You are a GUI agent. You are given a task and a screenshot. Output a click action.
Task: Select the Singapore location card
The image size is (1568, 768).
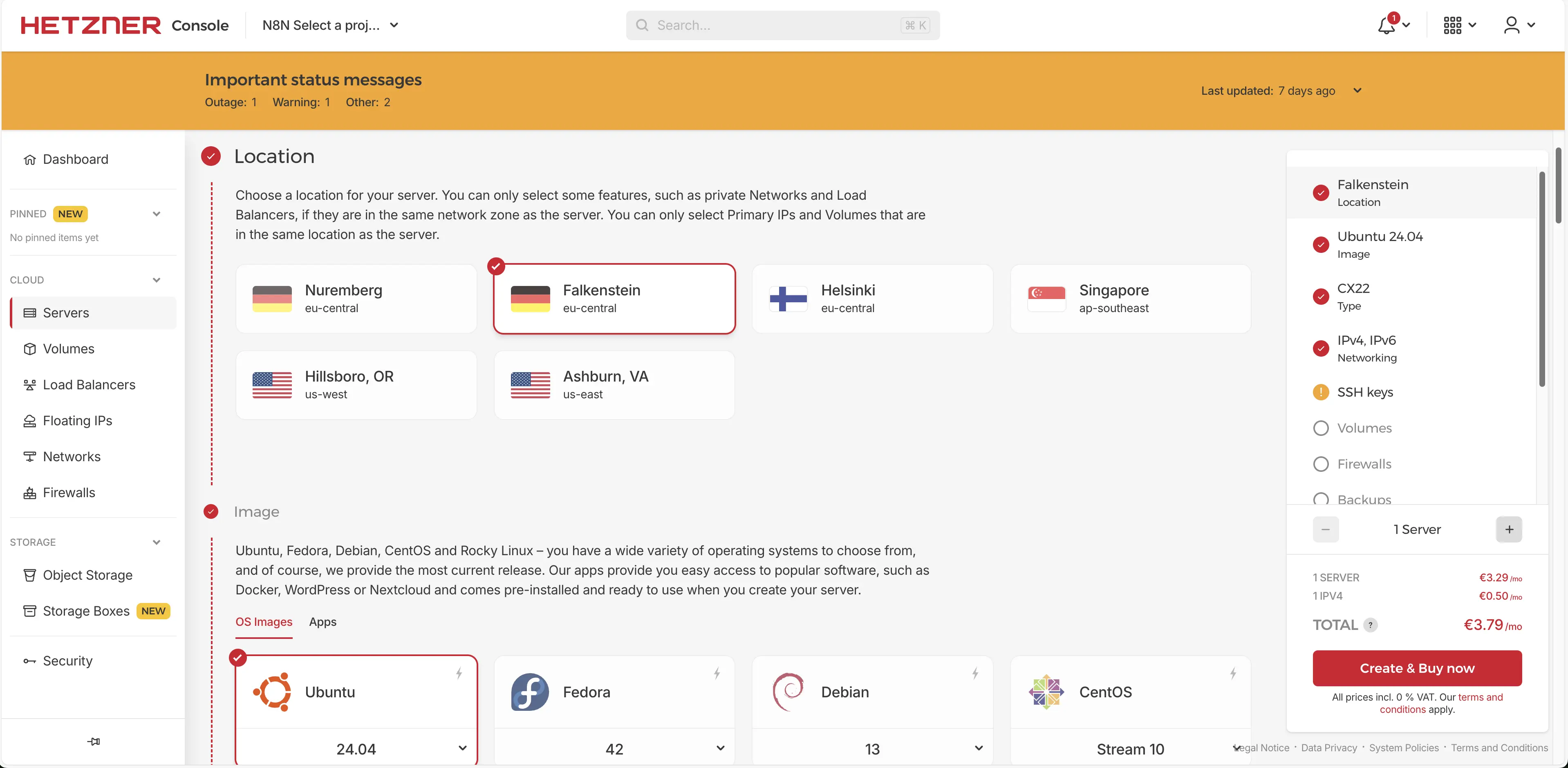tap(1130, 298)
